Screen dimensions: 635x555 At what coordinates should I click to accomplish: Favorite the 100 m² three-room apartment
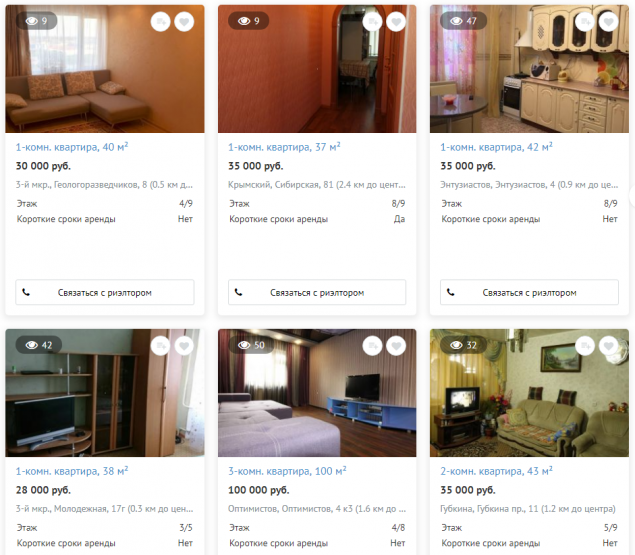pyautogui.click(x=396, y=346)
